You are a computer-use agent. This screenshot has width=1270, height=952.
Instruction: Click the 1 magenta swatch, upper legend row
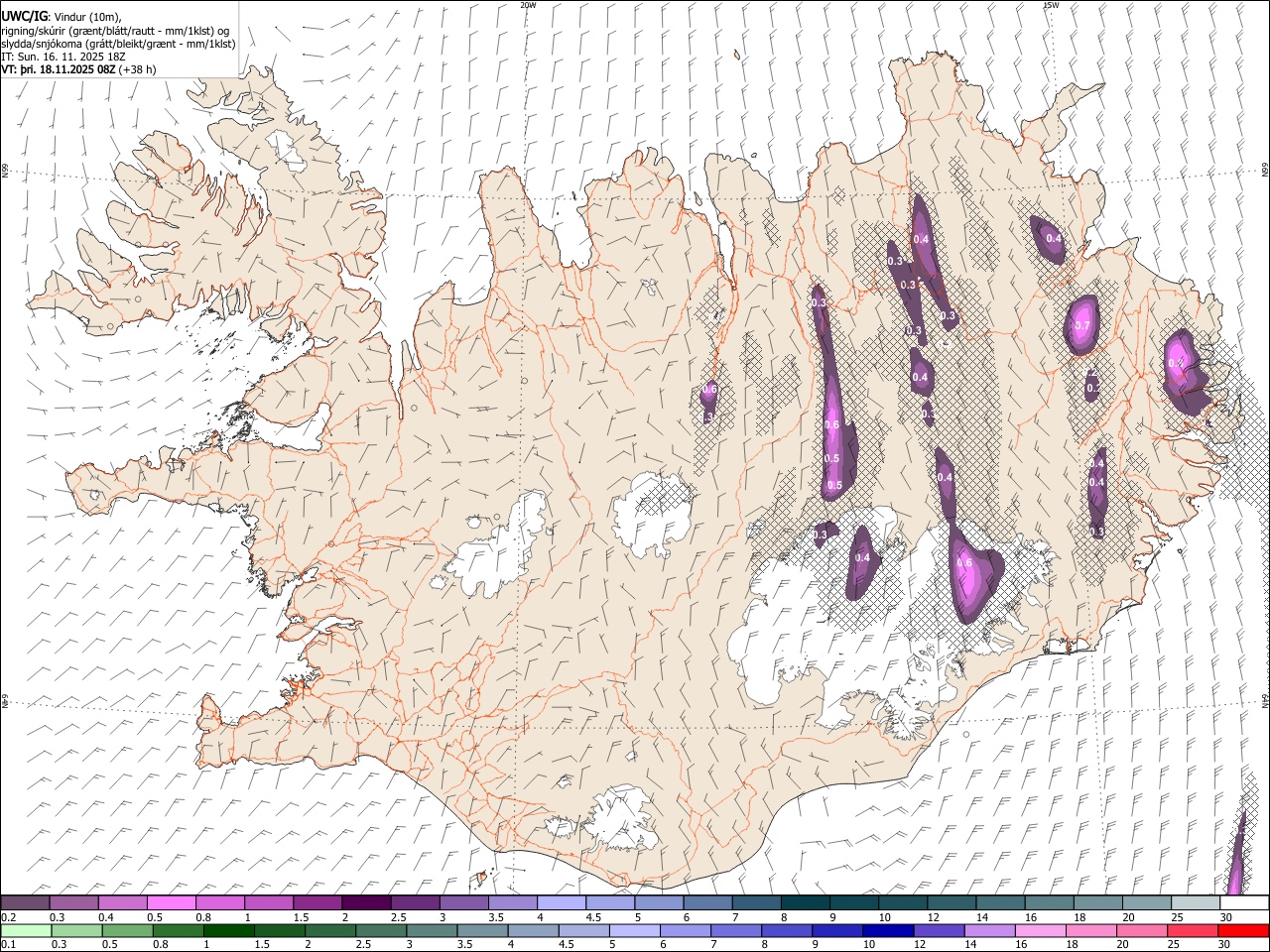269,902
